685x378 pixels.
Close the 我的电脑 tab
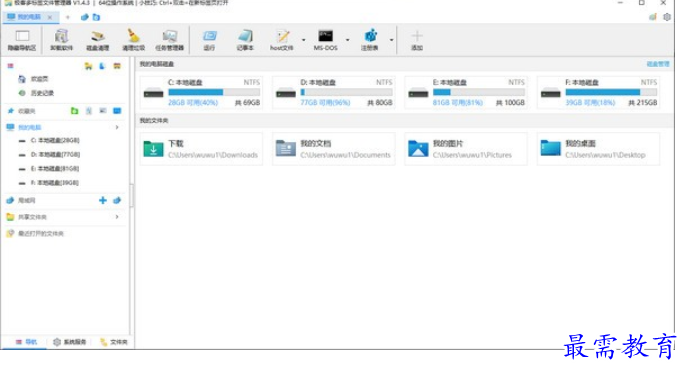tap(50, 17)
